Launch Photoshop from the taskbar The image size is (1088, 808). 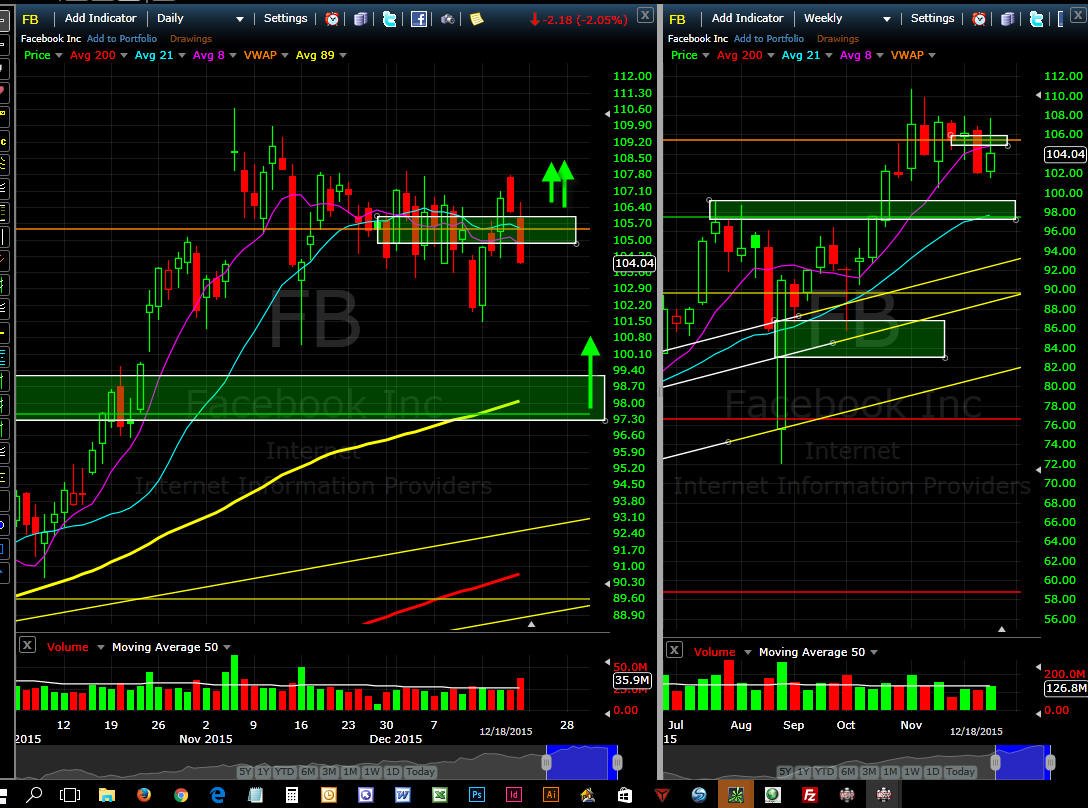[477, 795]
